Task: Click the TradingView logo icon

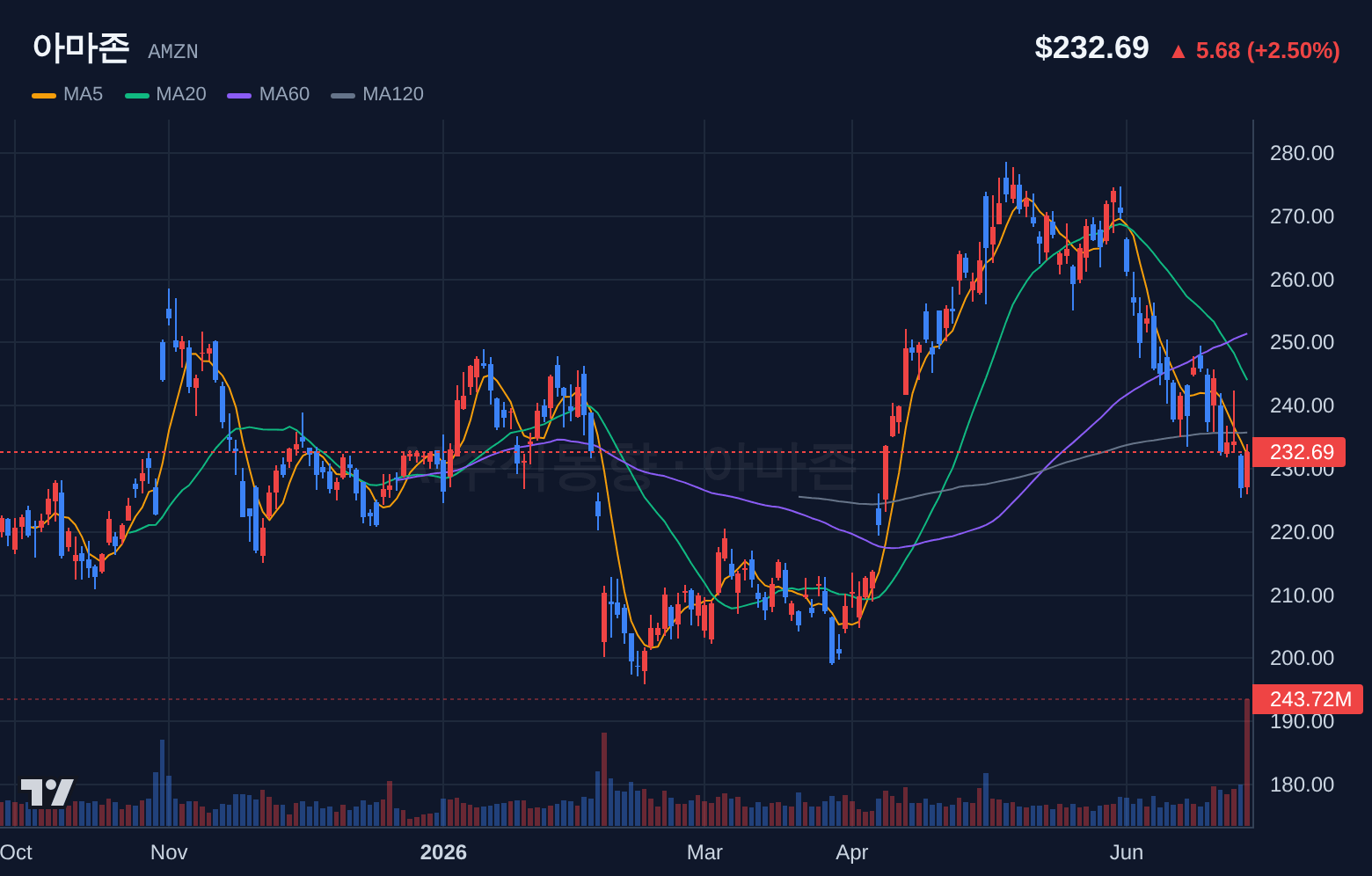Action: click(47, 792)
